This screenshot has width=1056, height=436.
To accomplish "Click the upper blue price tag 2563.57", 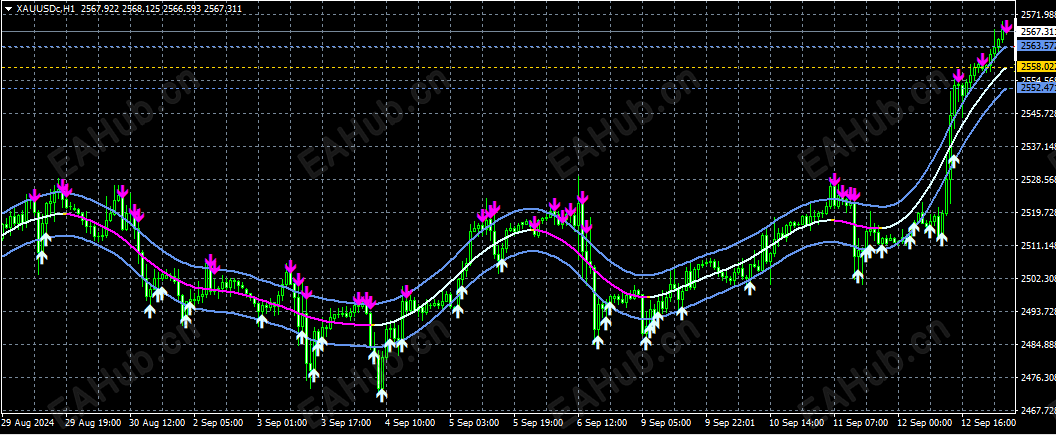I will coord(1037,46).
